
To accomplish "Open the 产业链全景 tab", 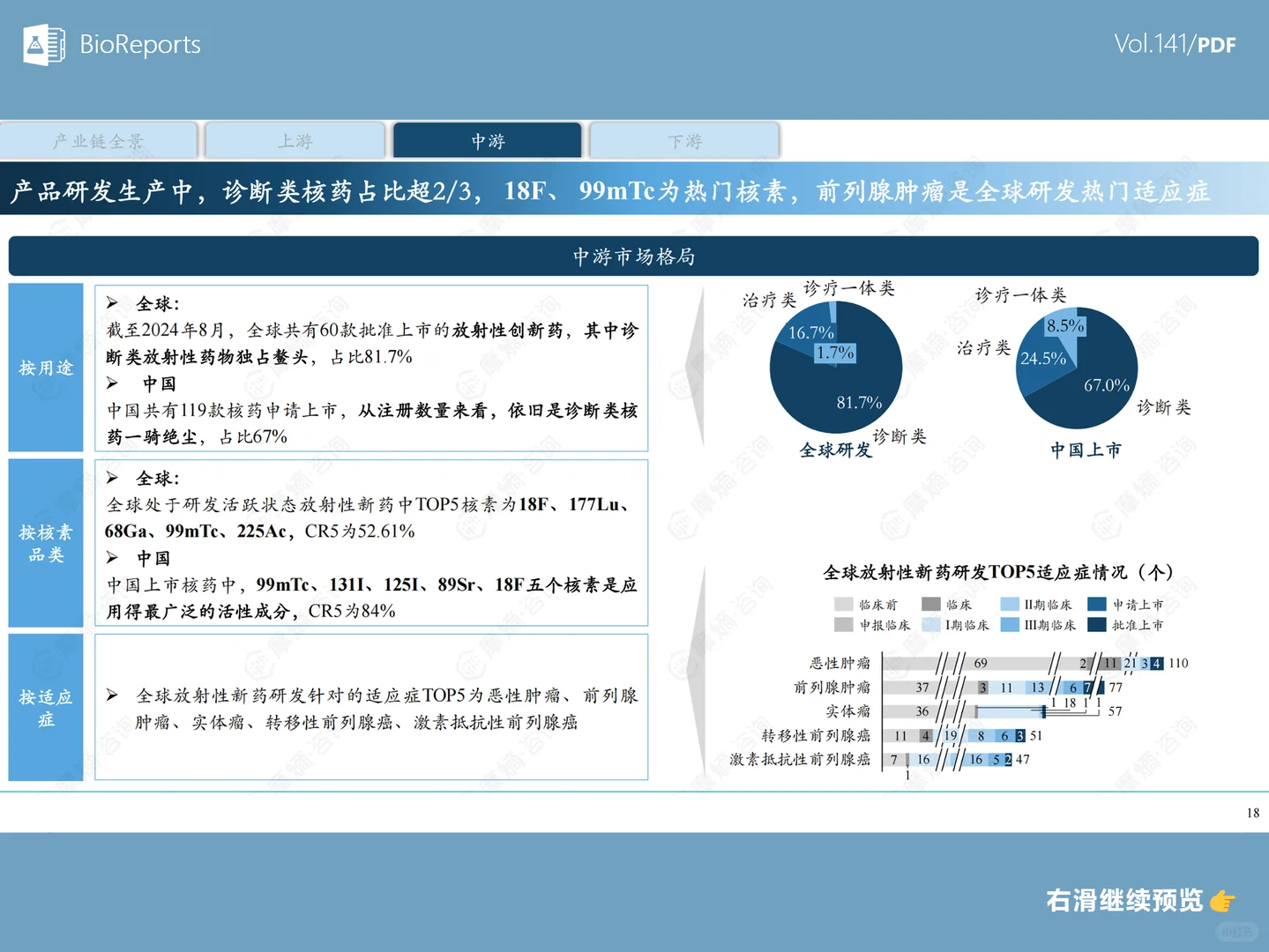I will tap(98, 141).
